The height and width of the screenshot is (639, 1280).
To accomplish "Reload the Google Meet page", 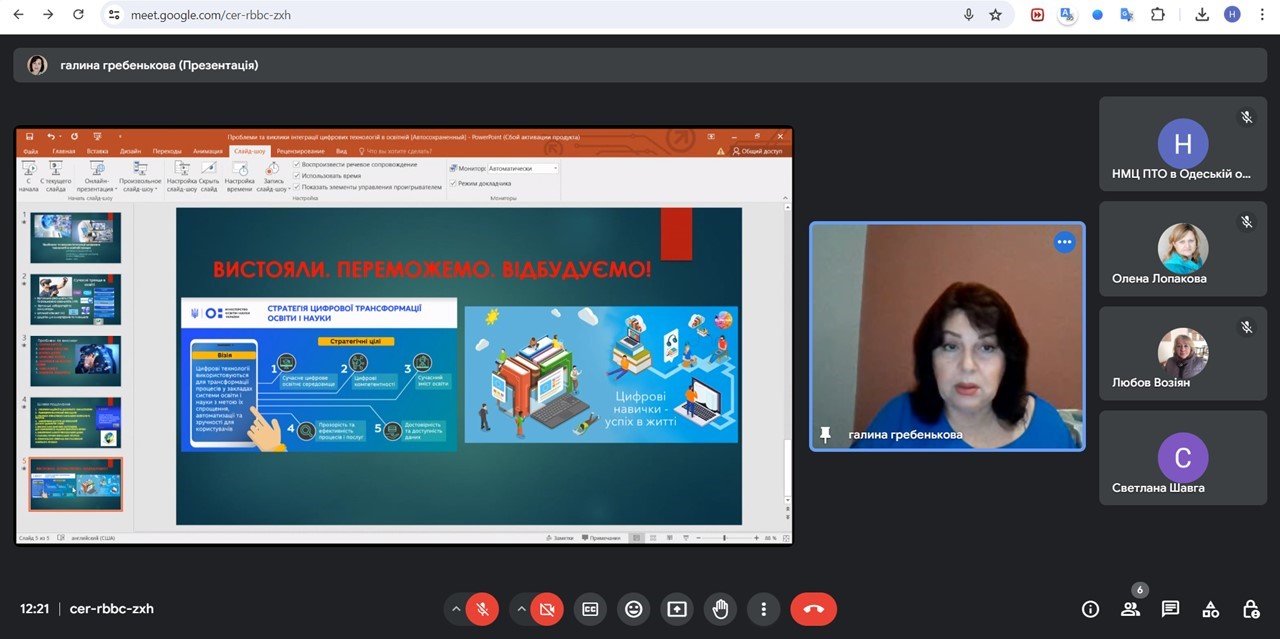I will [x=78, y=15].
